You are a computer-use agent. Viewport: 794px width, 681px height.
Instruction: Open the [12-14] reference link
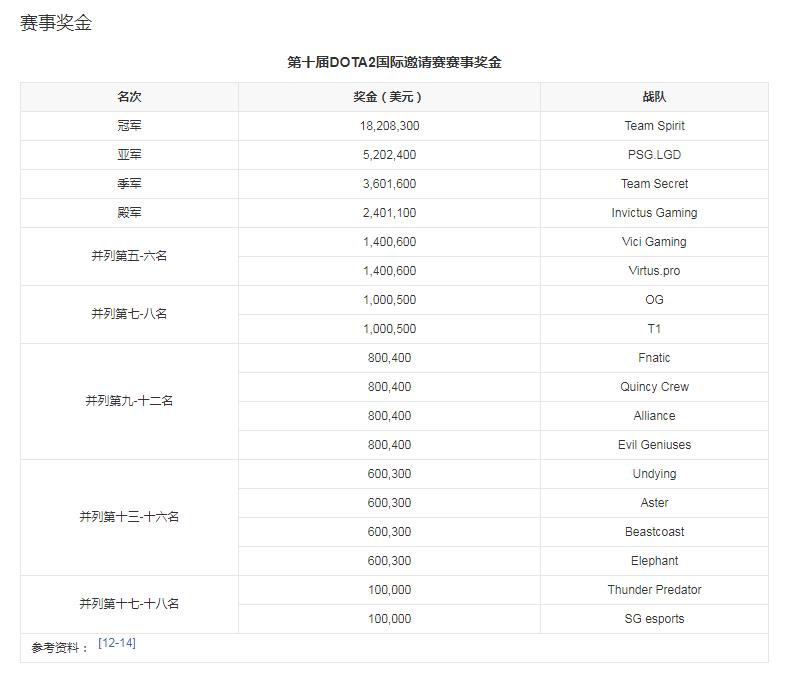[117, 643]
